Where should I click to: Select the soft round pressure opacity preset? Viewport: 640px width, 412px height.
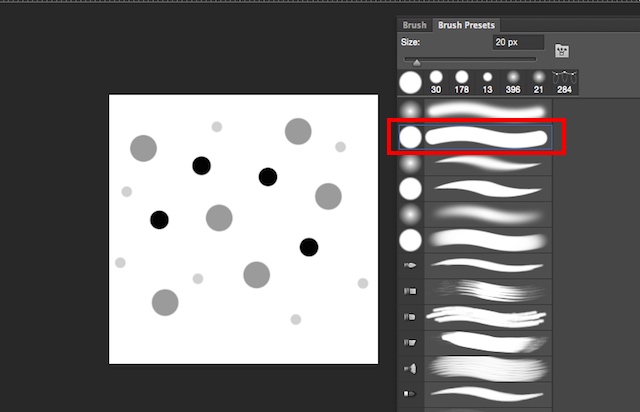click(476, 214)
